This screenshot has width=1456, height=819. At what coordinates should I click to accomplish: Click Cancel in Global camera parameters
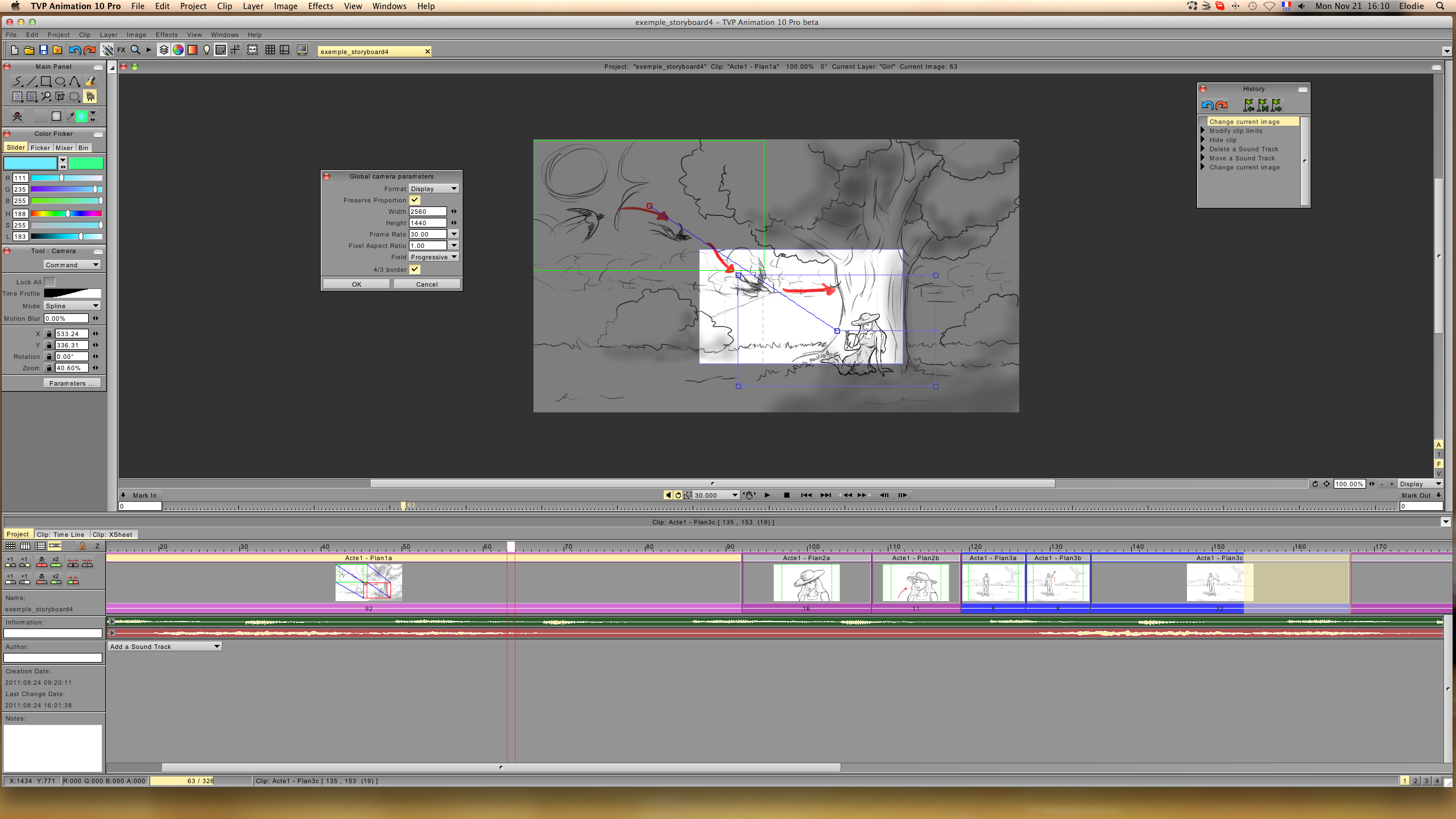click(427, 284)
